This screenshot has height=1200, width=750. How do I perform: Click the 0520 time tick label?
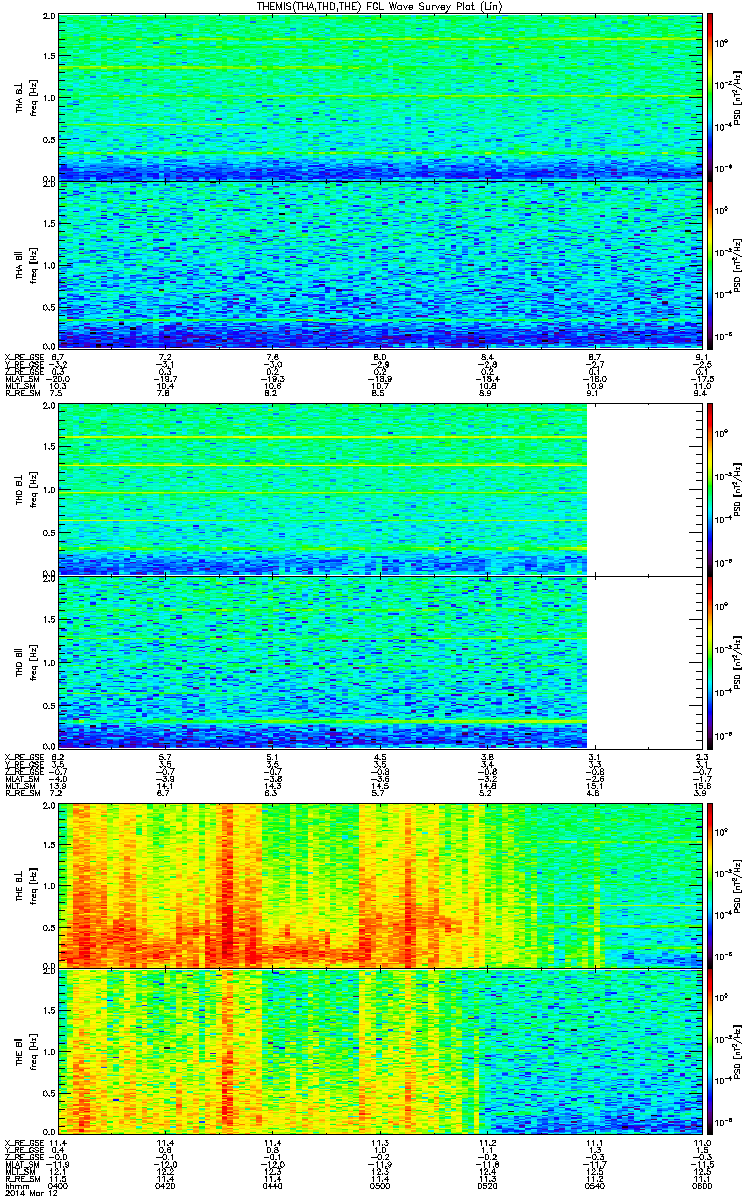[487, 1186]
